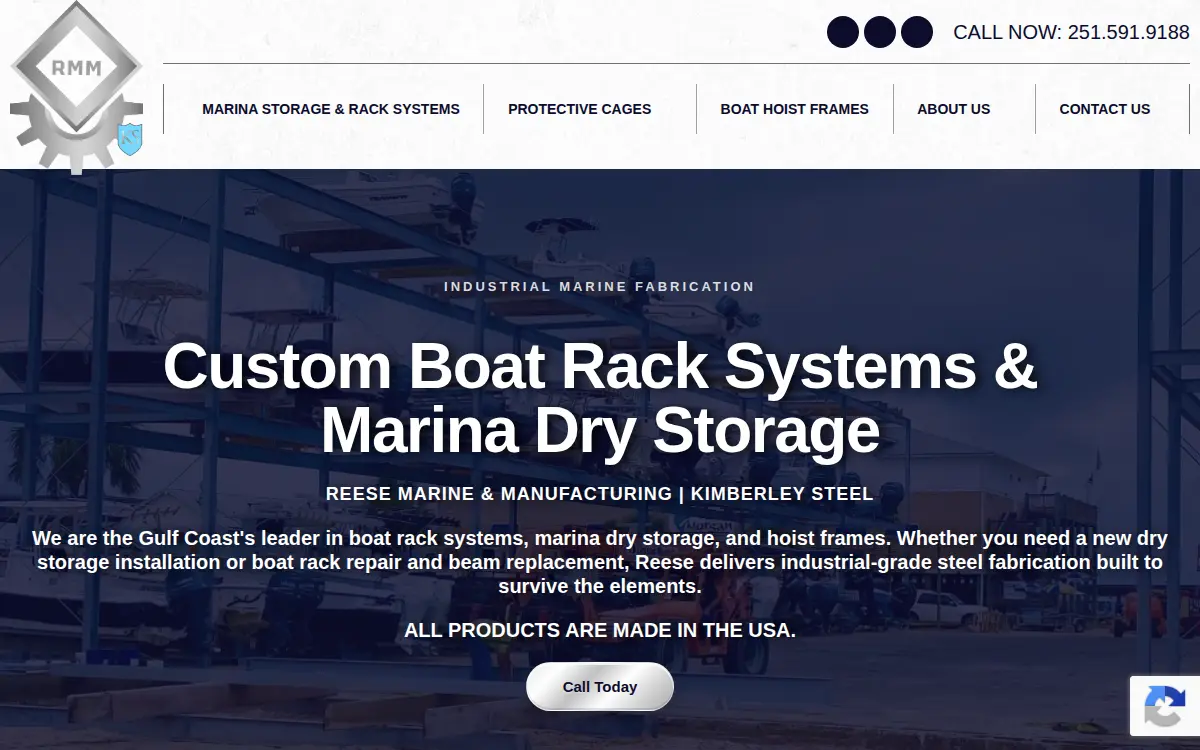Click the middle dark circle social icon
Viewport: 1200px width, 750px height.
(880, 32)
